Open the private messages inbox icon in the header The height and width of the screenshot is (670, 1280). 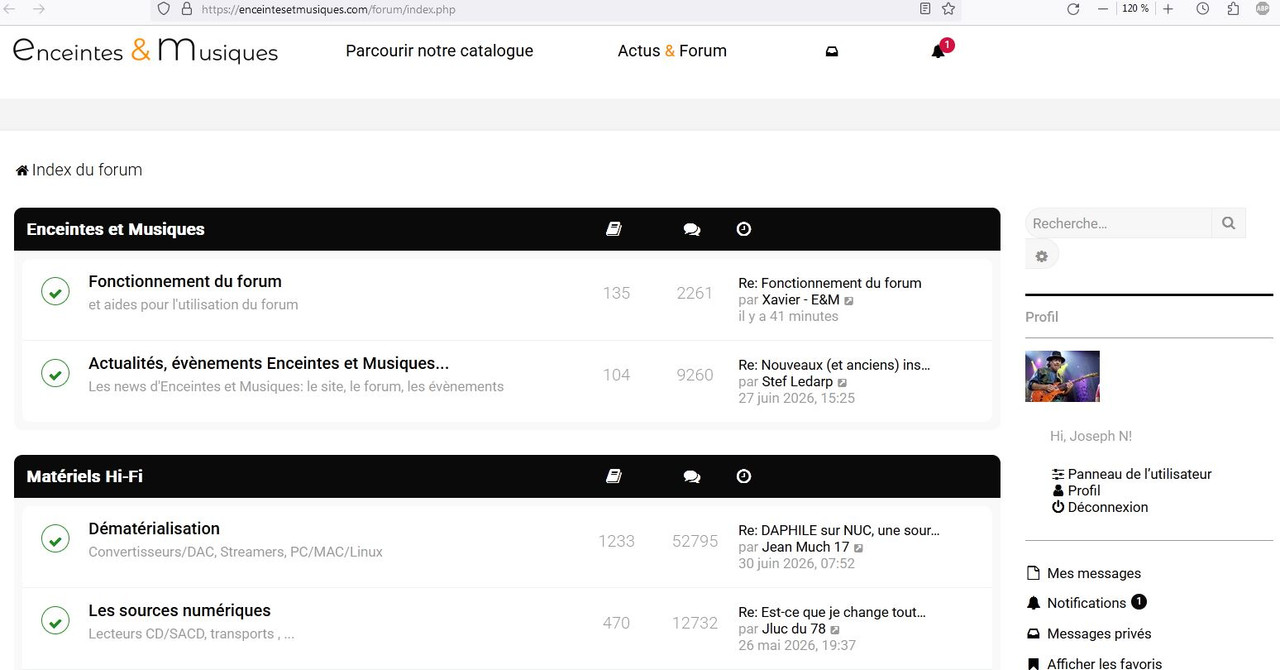coord(832,51)
